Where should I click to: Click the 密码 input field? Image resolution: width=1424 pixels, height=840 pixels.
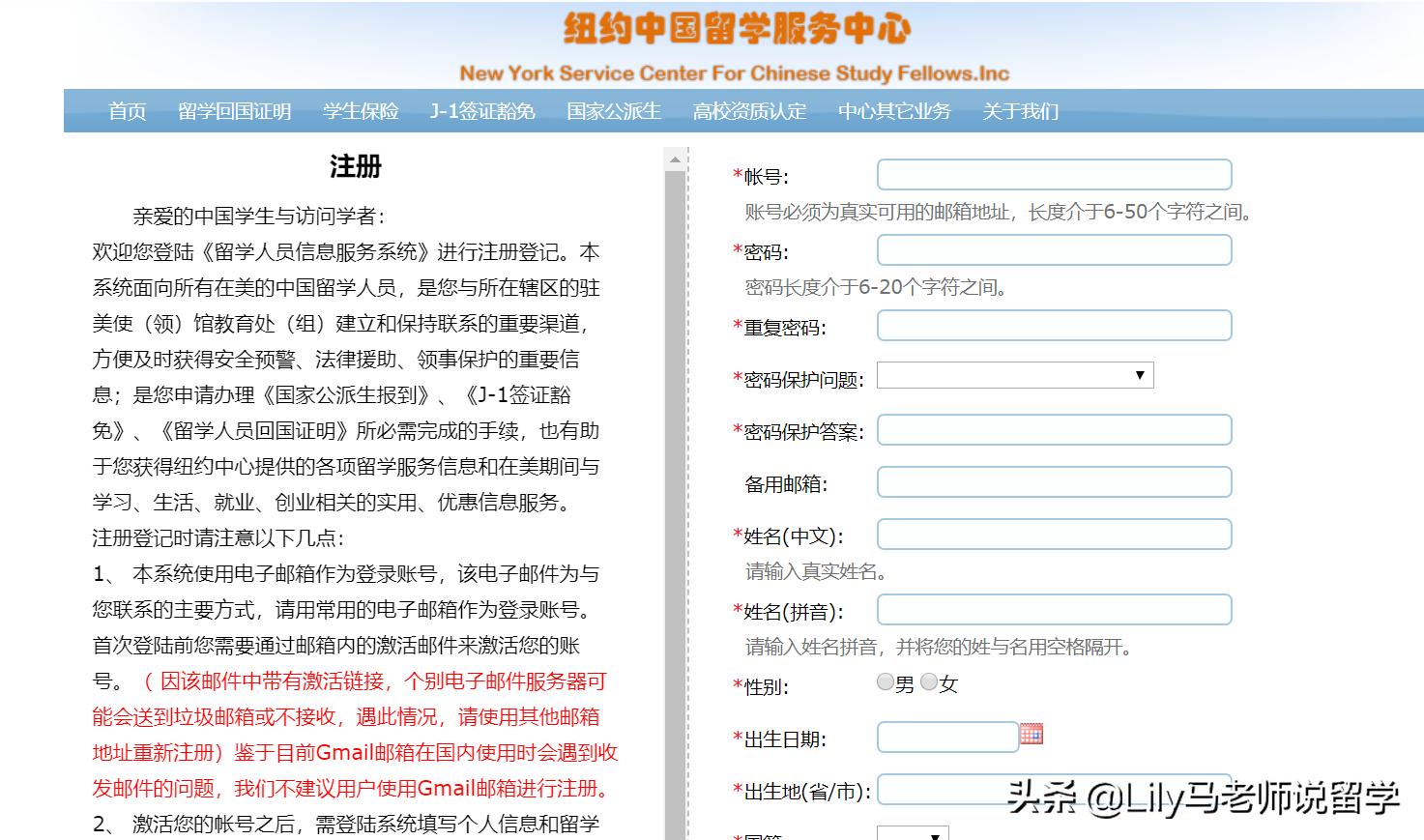[1054, 249]
